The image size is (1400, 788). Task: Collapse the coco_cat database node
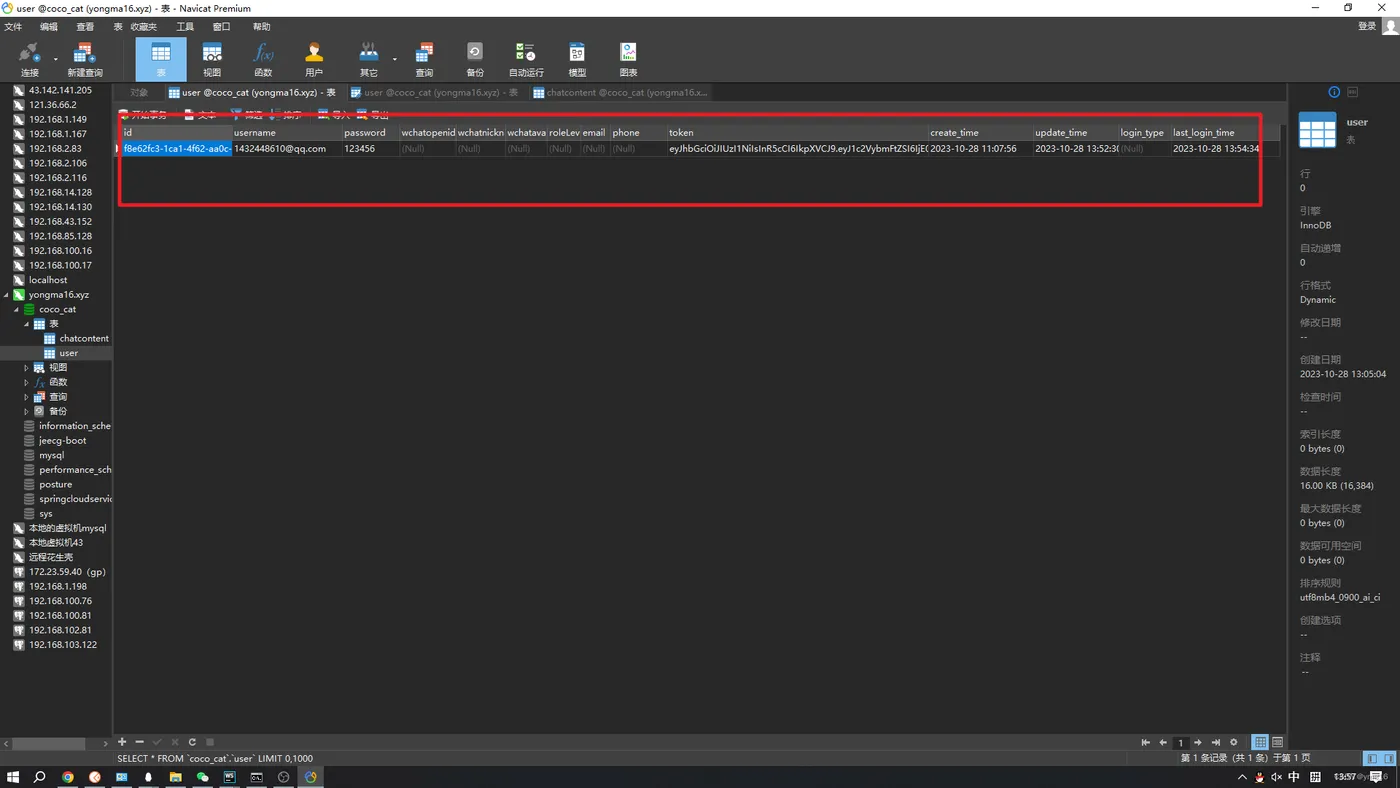click(x=17, y=310)
